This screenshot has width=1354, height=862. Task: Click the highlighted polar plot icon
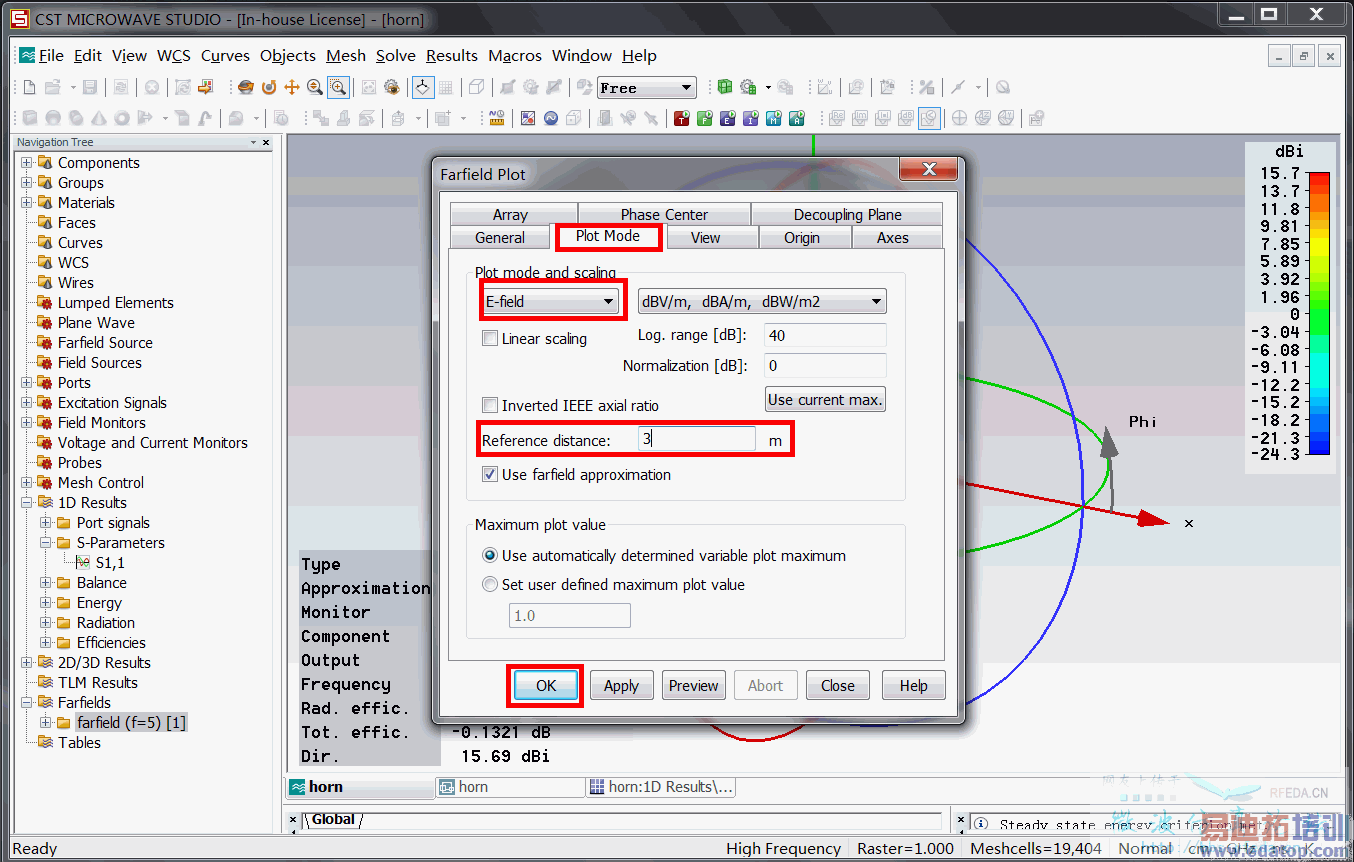point(929,118)
